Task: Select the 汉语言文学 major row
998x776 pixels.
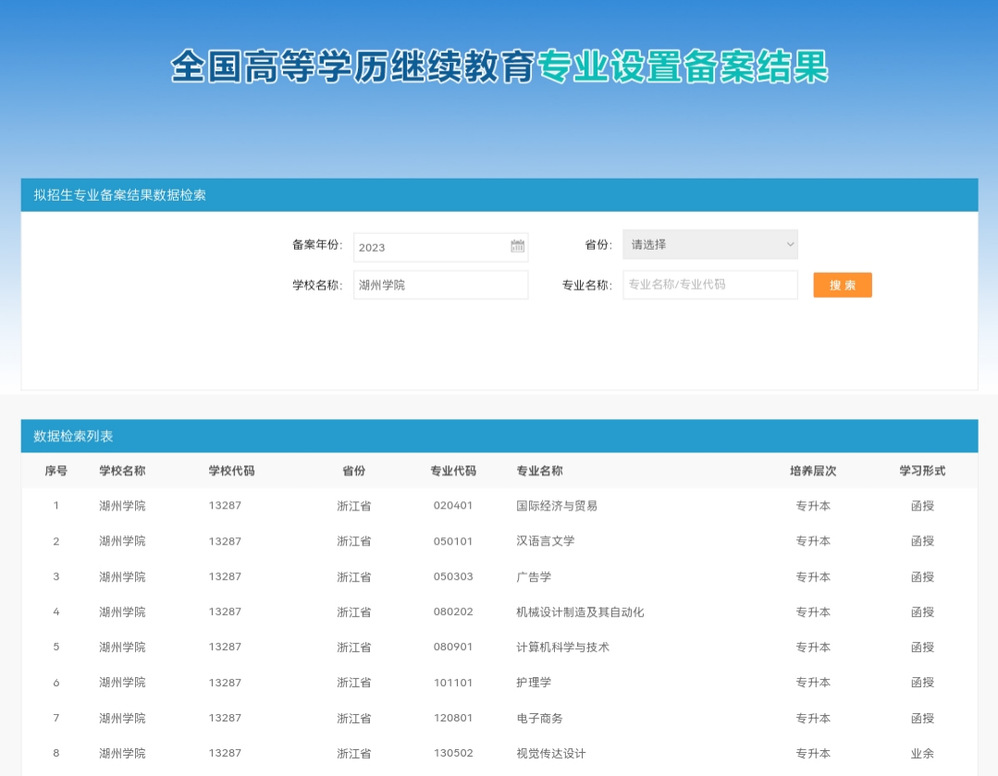Action: [545, 541]
